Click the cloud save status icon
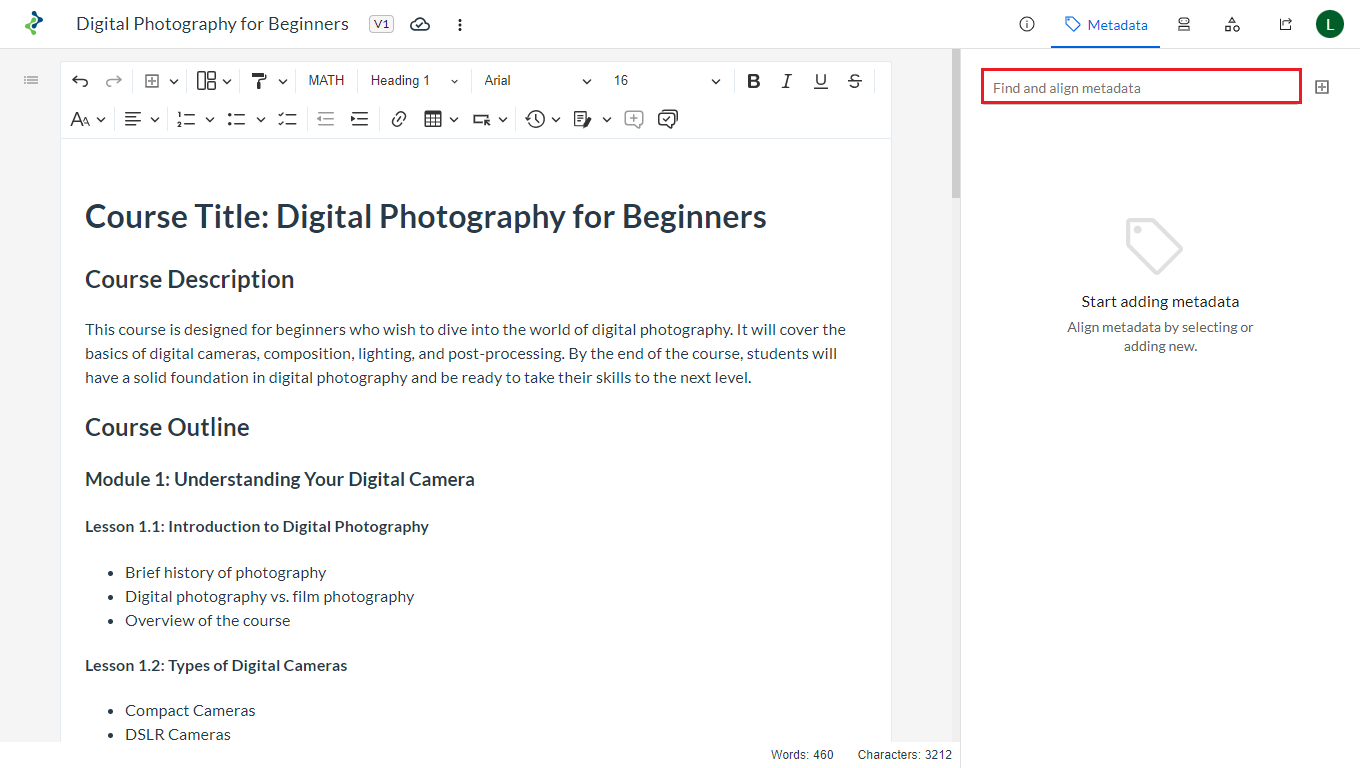Image resolution: width=1360 pixels, height=768 pixels. [420, 24]
